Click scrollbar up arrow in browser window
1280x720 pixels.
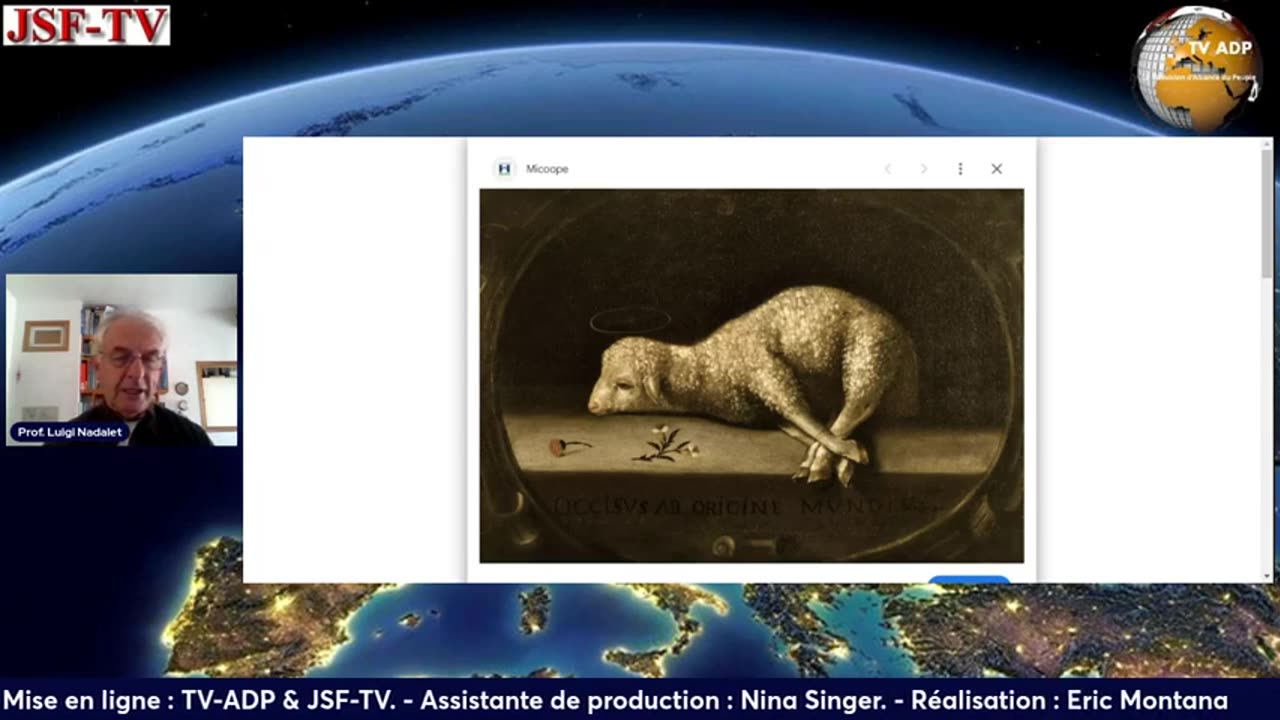(1267, 145)
